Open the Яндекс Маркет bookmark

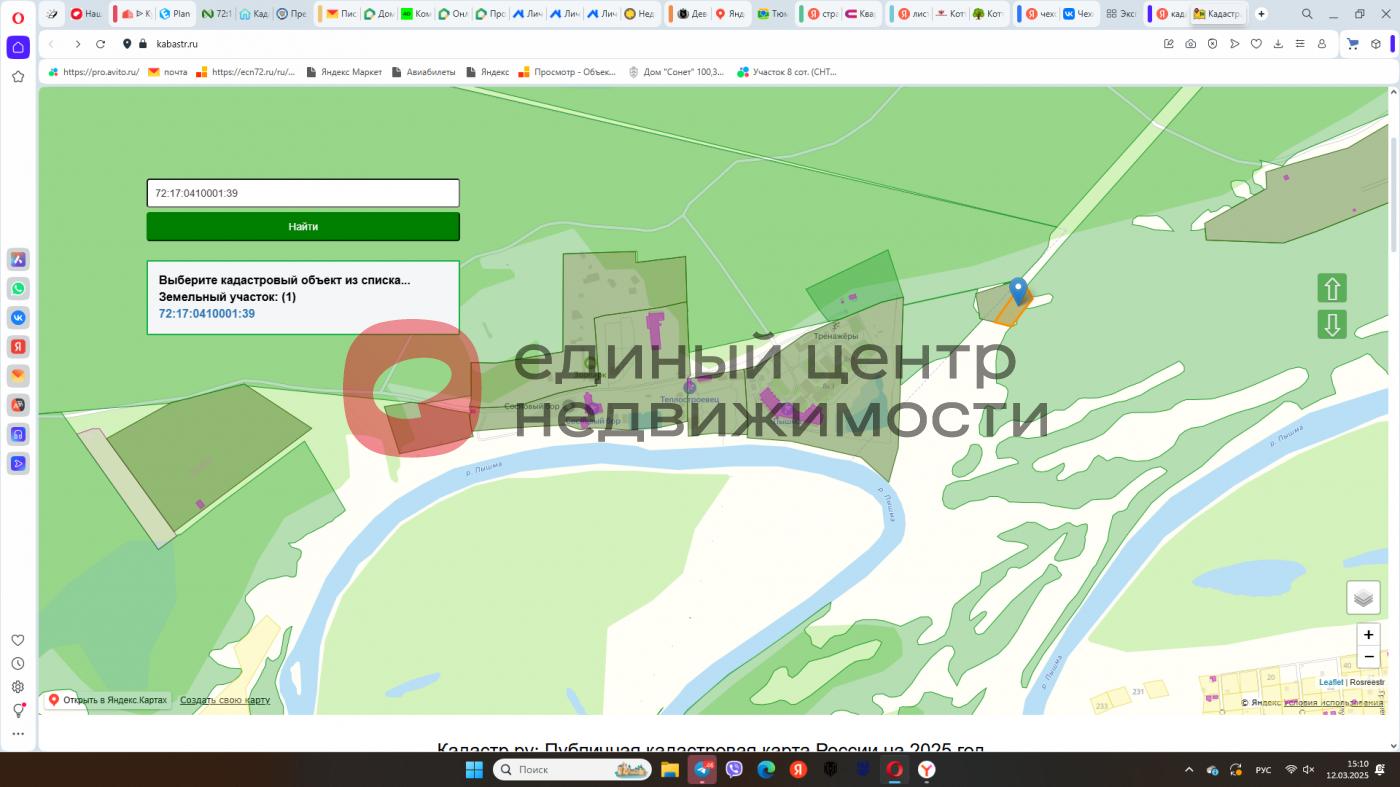coord(344,72)
